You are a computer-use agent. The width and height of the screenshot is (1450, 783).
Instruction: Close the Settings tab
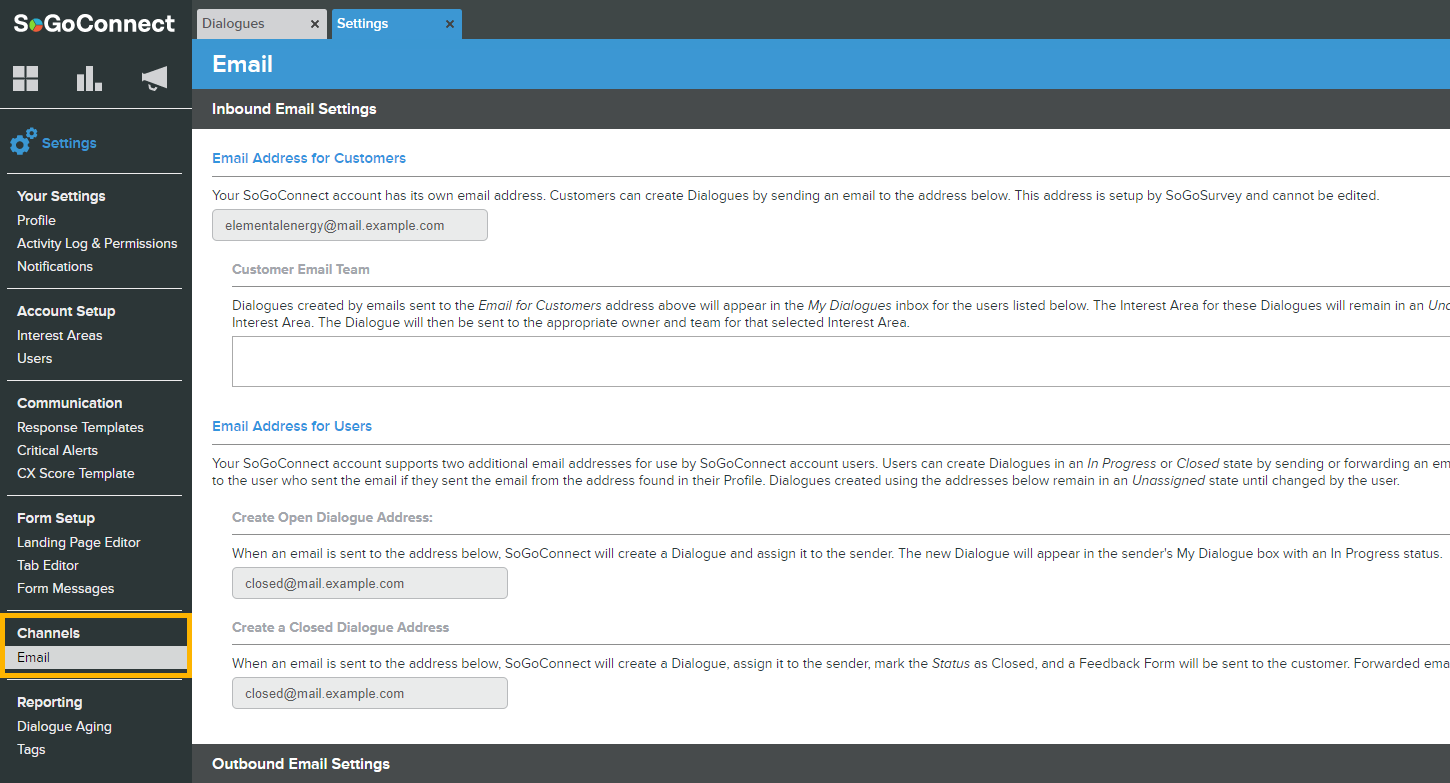point(450,24)
